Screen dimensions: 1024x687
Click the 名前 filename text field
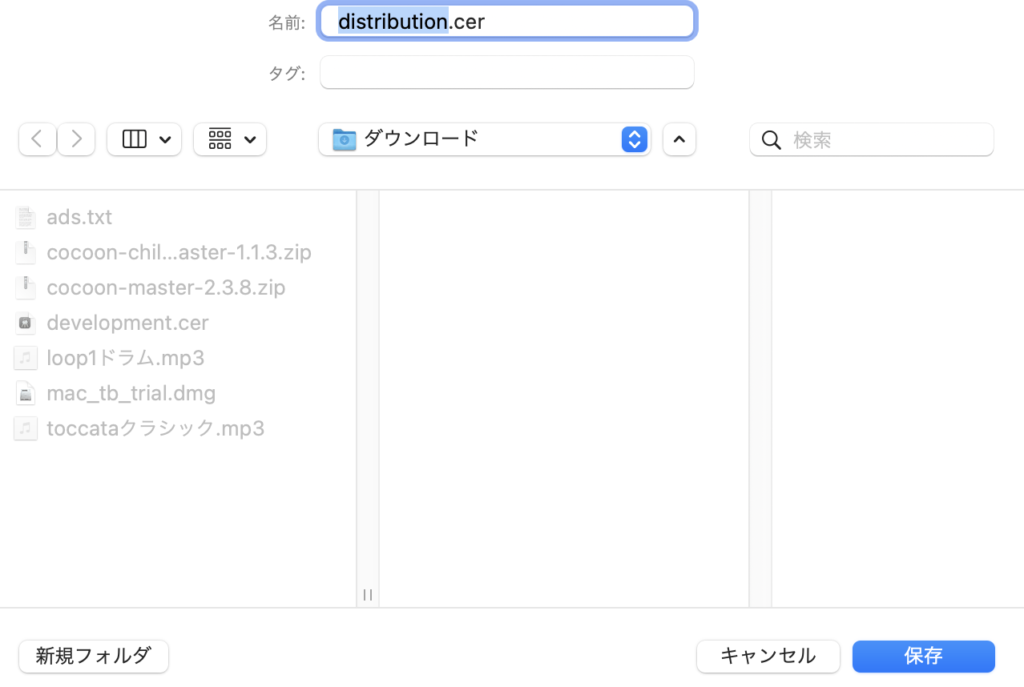pos(507,21)
